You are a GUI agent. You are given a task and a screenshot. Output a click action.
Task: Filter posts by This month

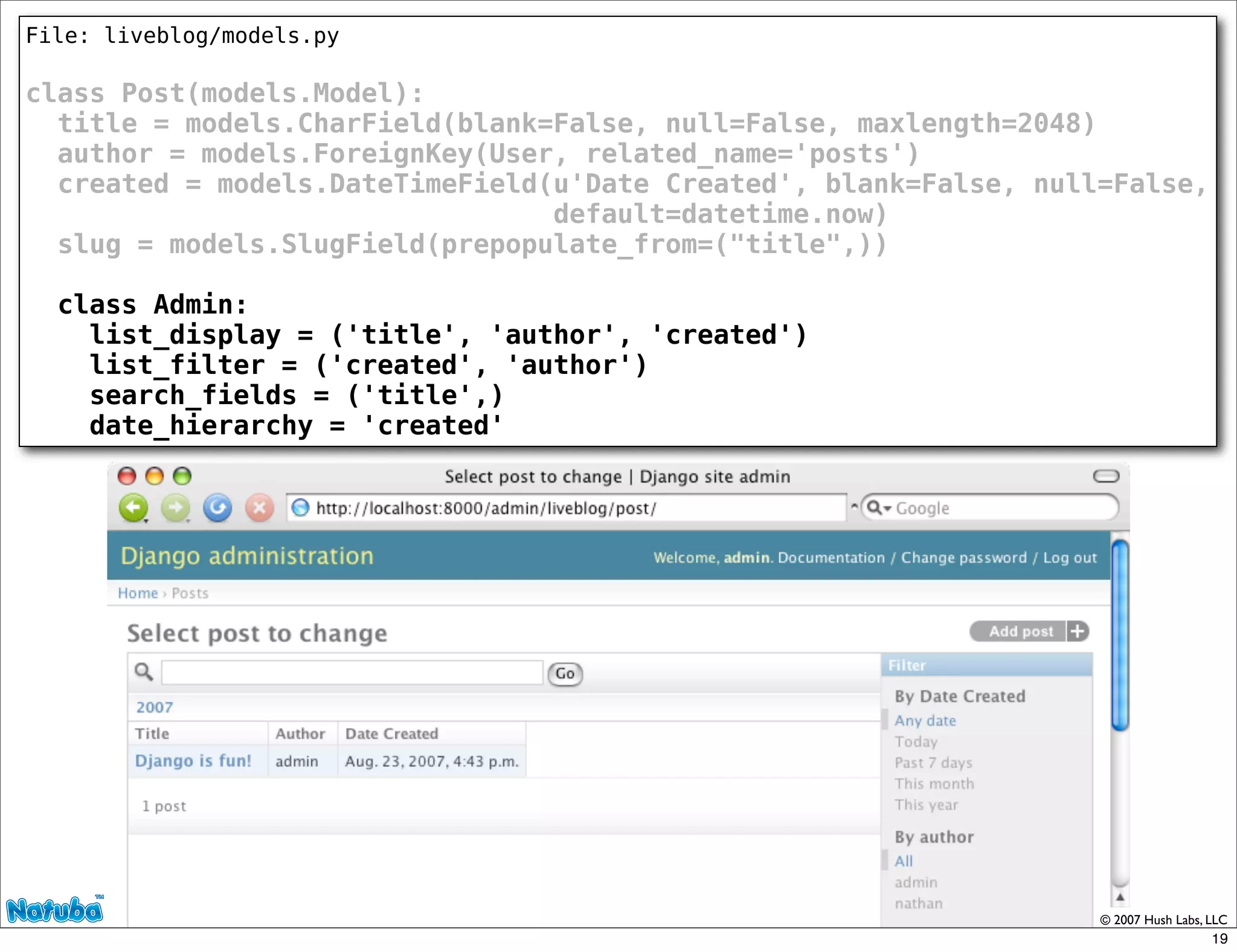pyautogui.click(x=934, y=784)
